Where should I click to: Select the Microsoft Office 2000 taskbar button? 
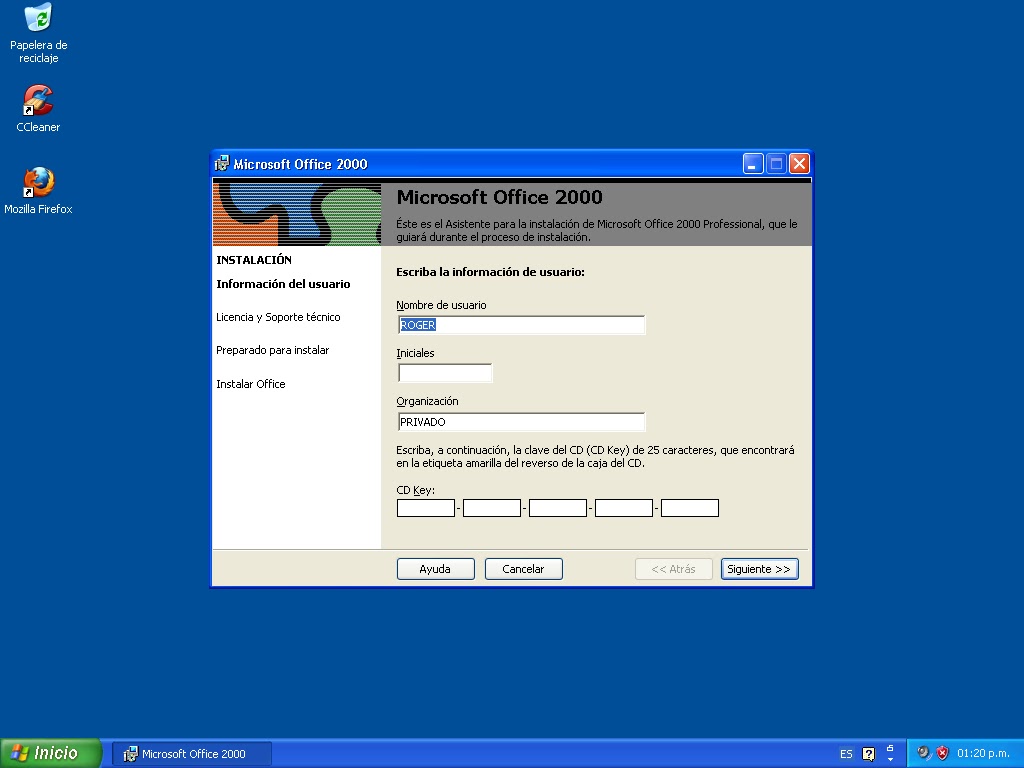pos(190,753)
